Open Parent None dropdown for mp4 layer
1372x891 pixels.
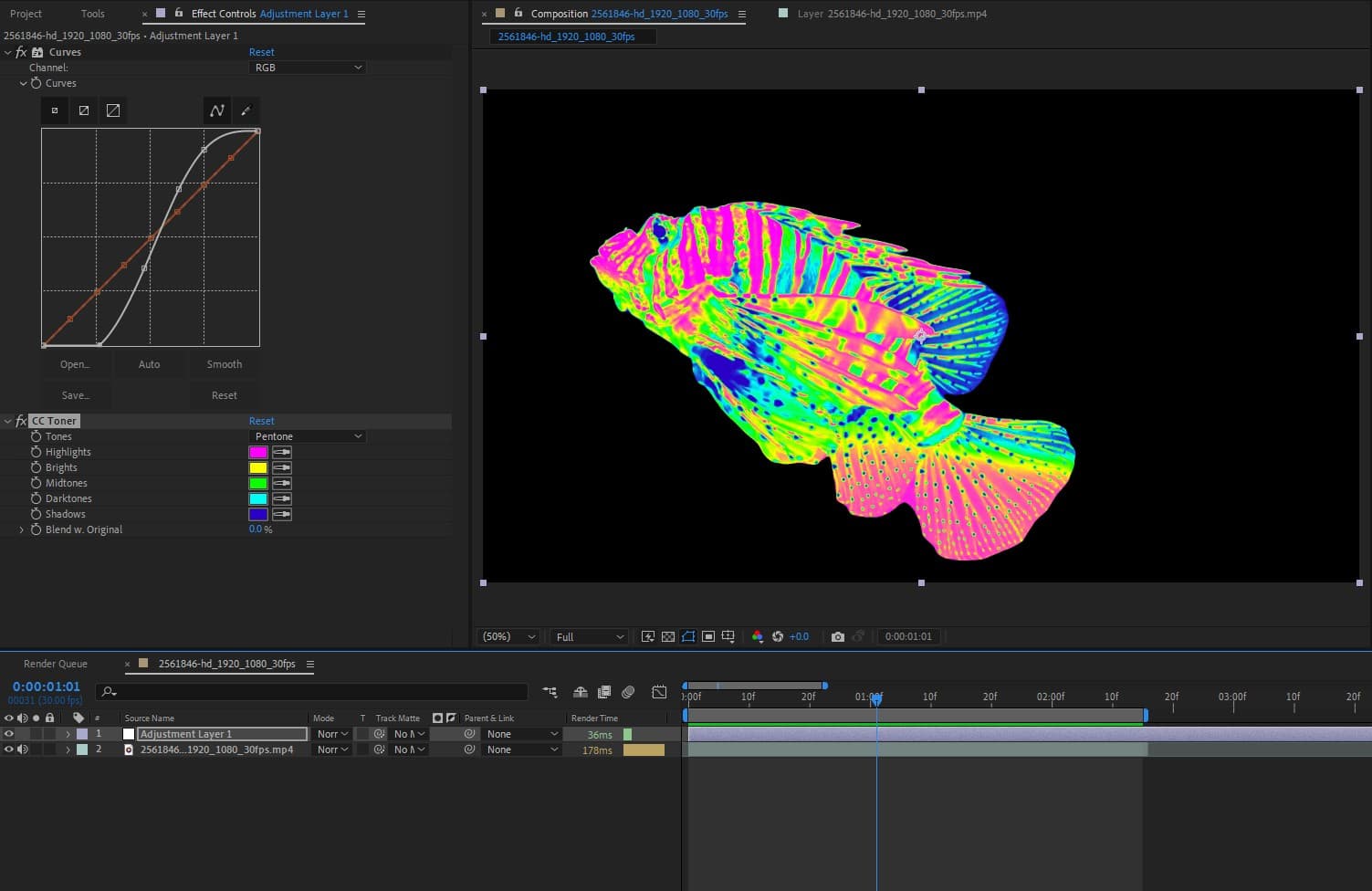tap(522, 749)
